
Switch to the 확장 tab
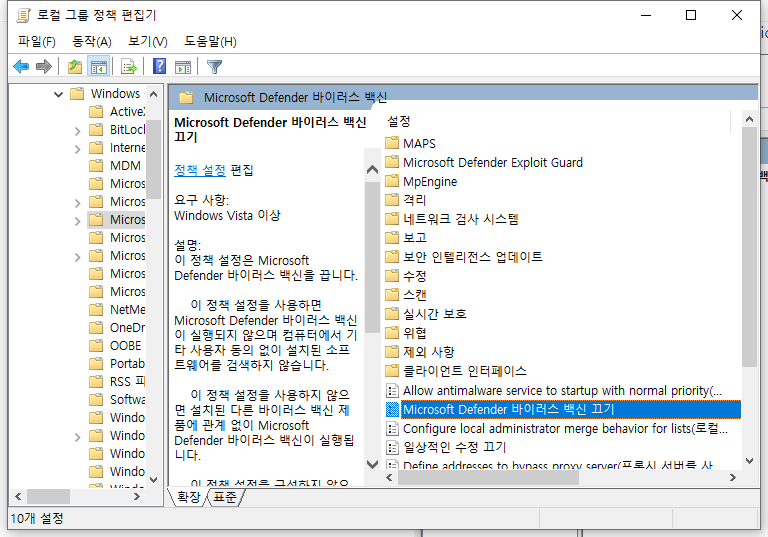189,497
